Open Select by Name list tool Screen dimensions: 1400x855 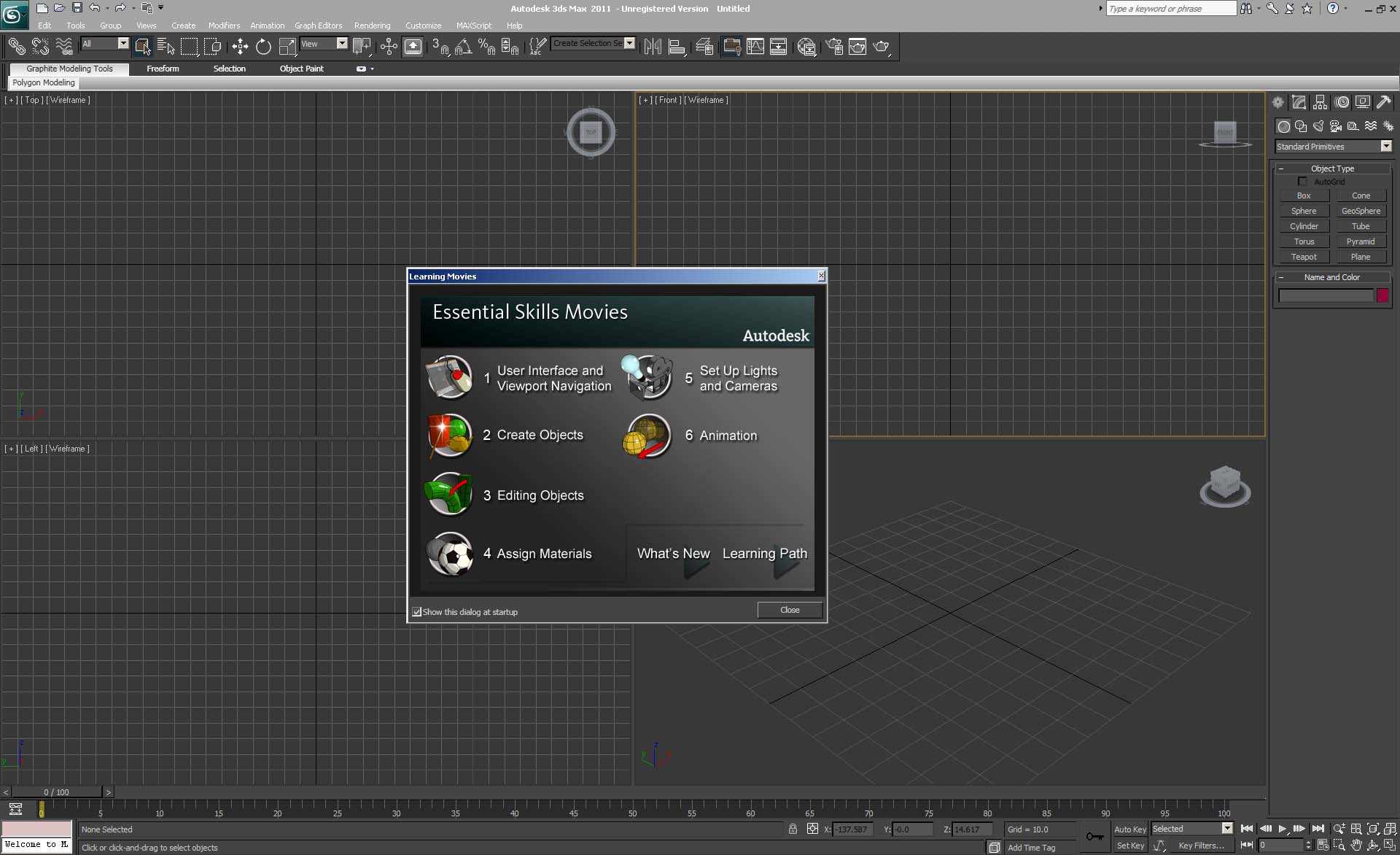pos(166,47)
